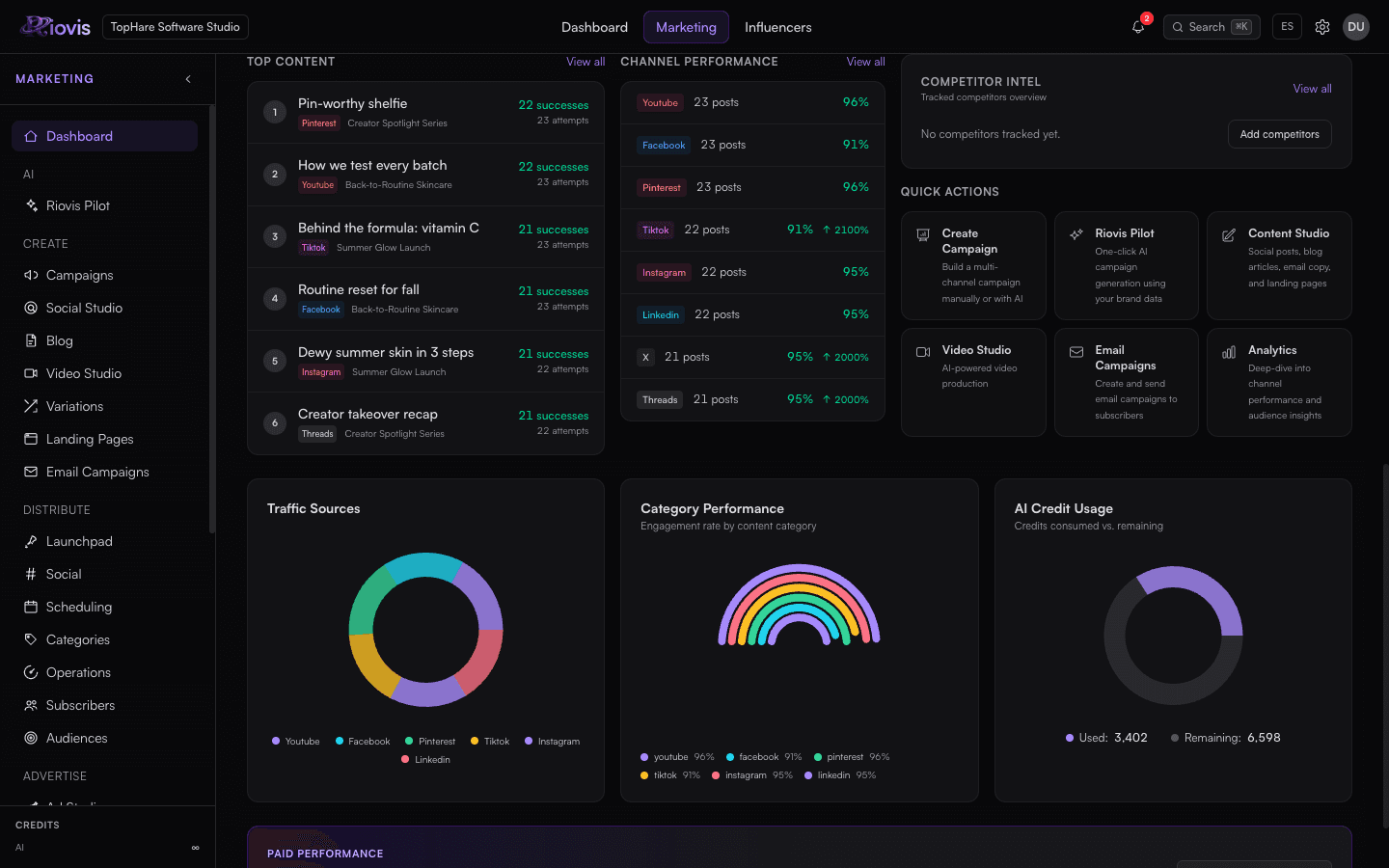Click the Threads channel performance tag
Image resolution: width=1389 pixels, height=868 pixels.
click(x=660, y=400)
